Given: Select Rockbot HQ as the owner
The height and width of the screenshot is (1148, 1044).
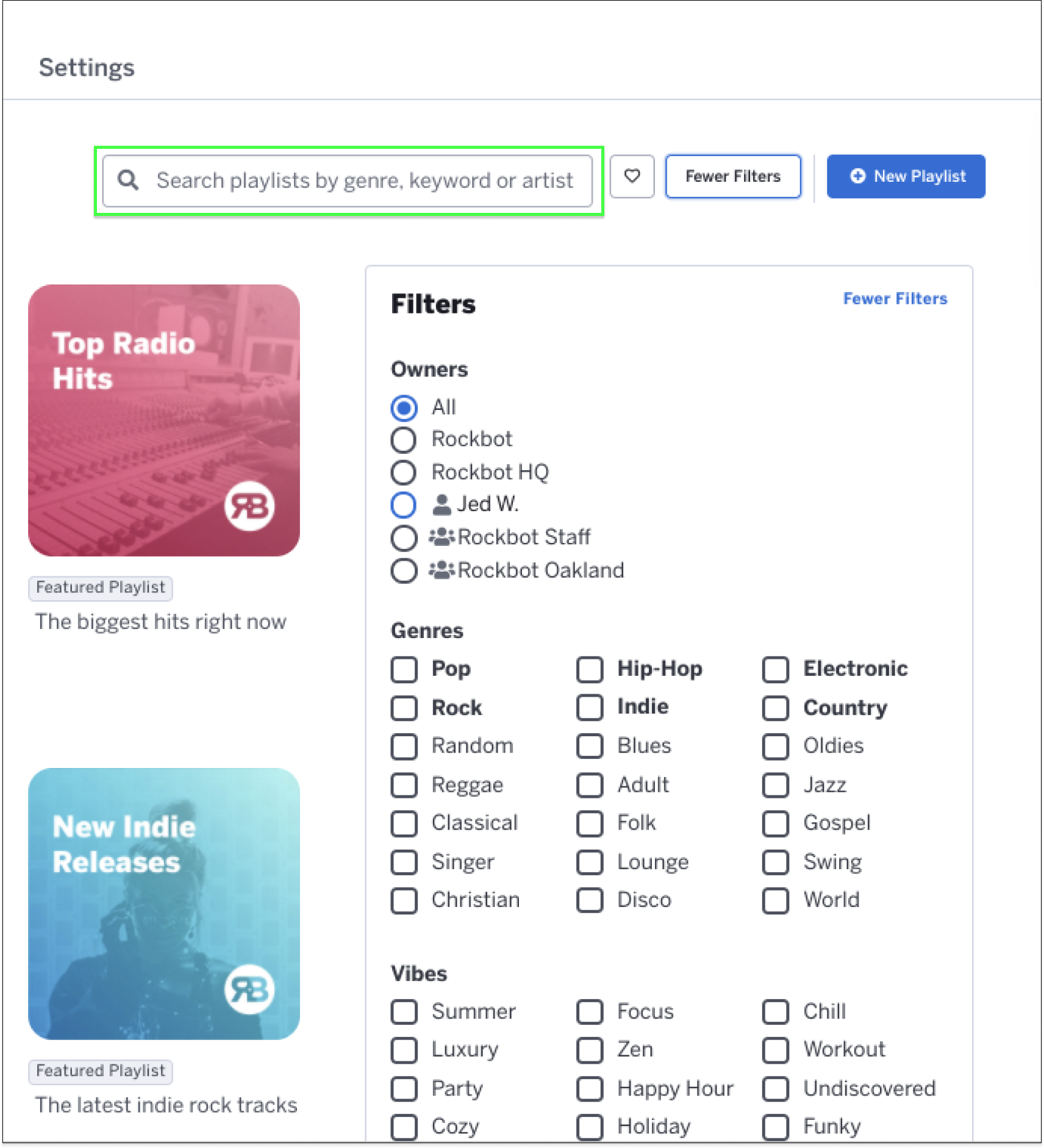Looking at the screenshot, I should [x=404, y=472].
